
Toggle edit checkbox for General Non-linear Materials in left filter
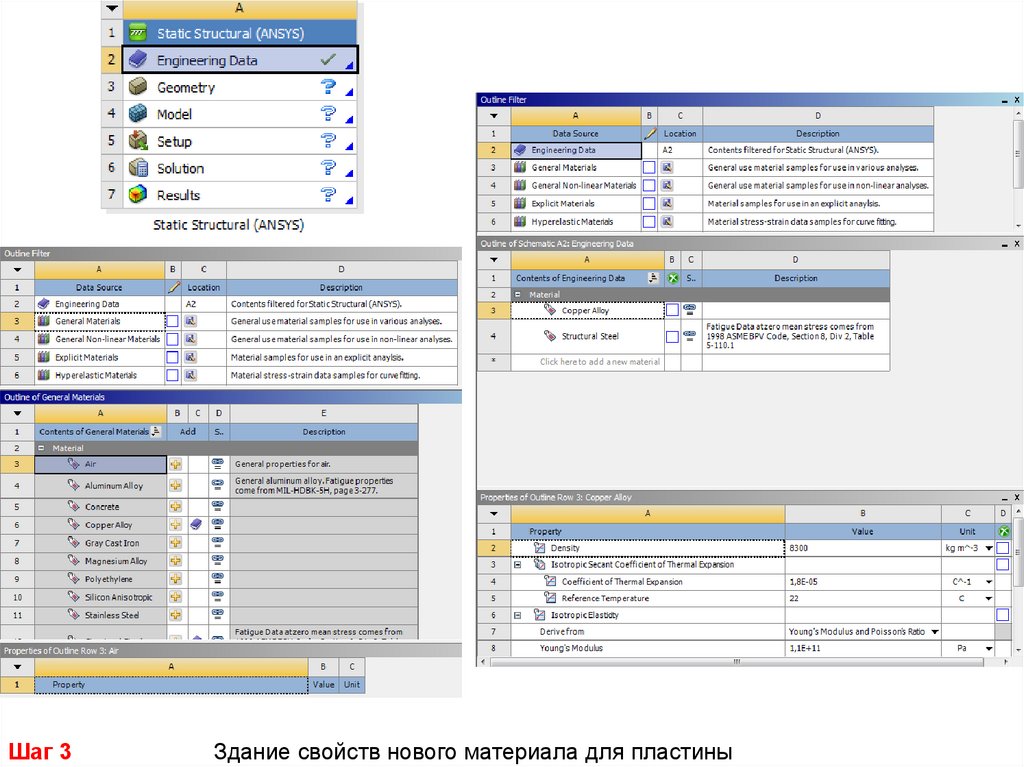point(172,339)
